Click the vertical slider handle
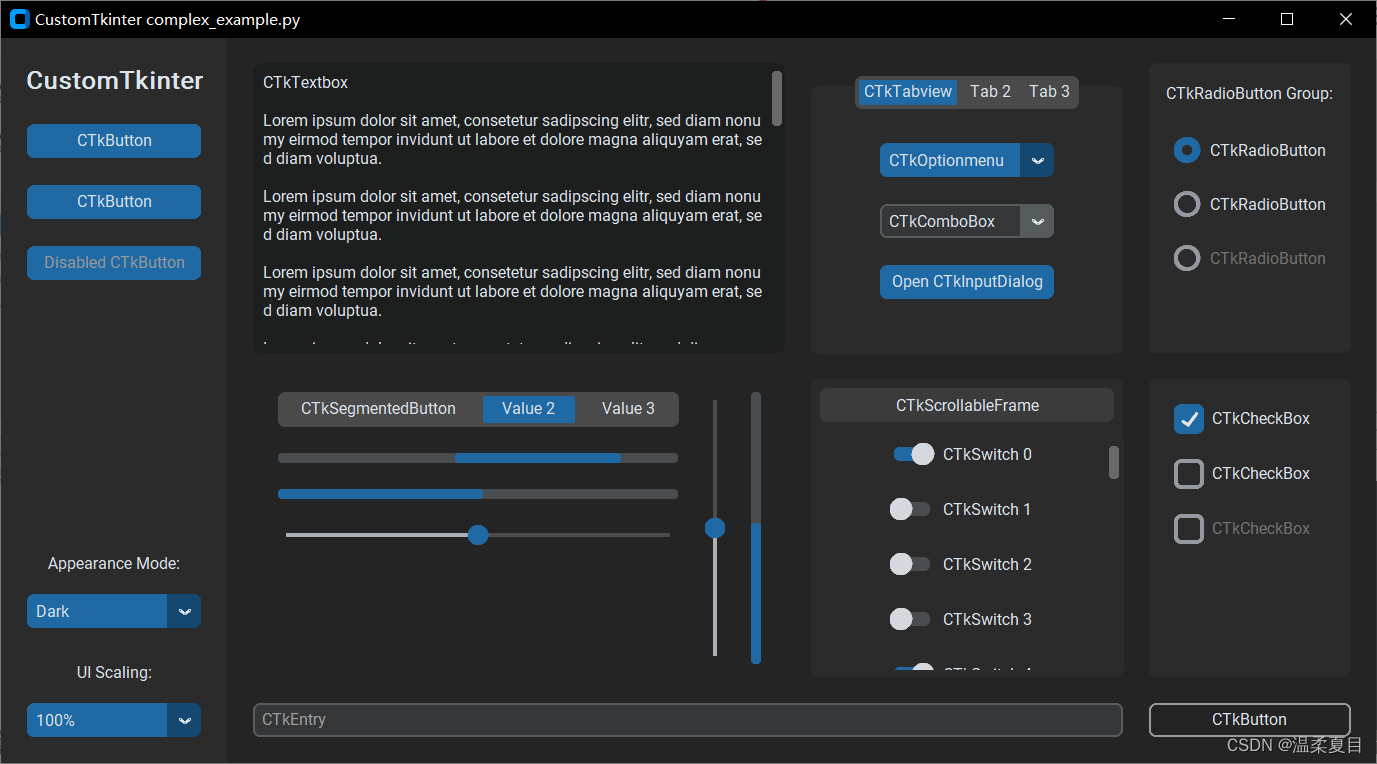The height and width of the screenshot is (764, 1377). tap(715, 528)
